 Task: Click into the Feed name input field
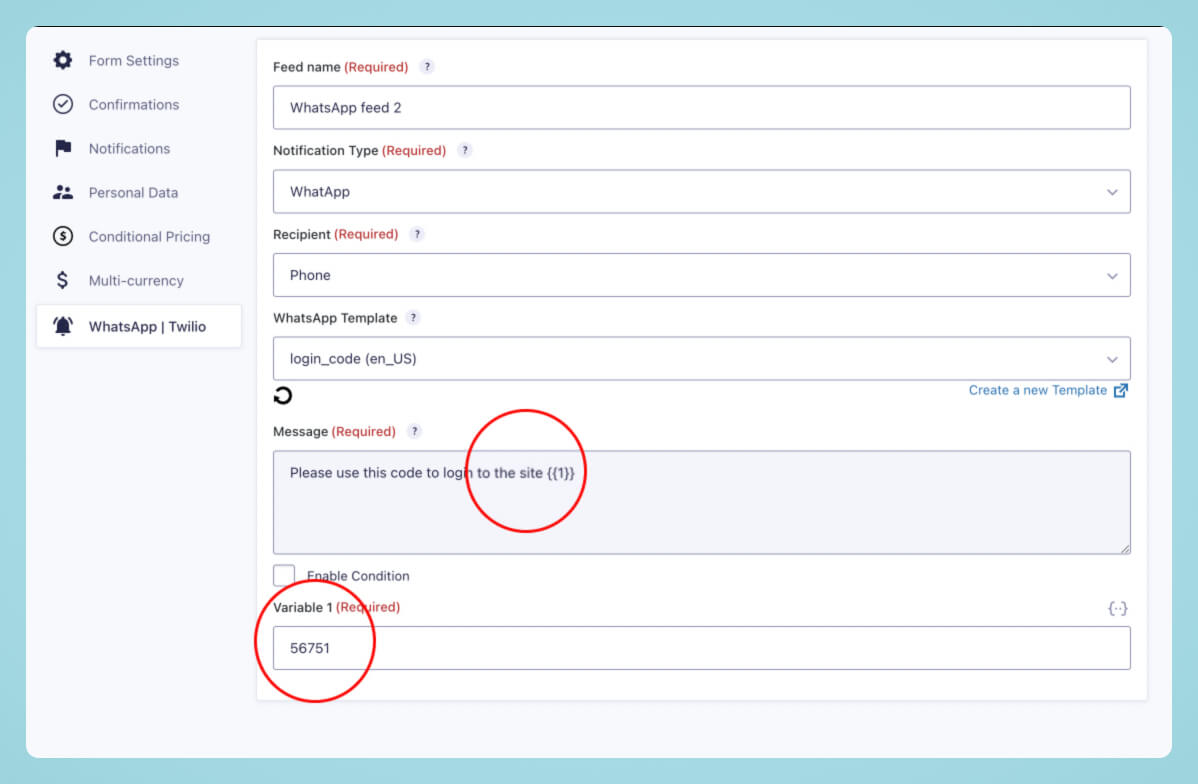coord(701,107)
